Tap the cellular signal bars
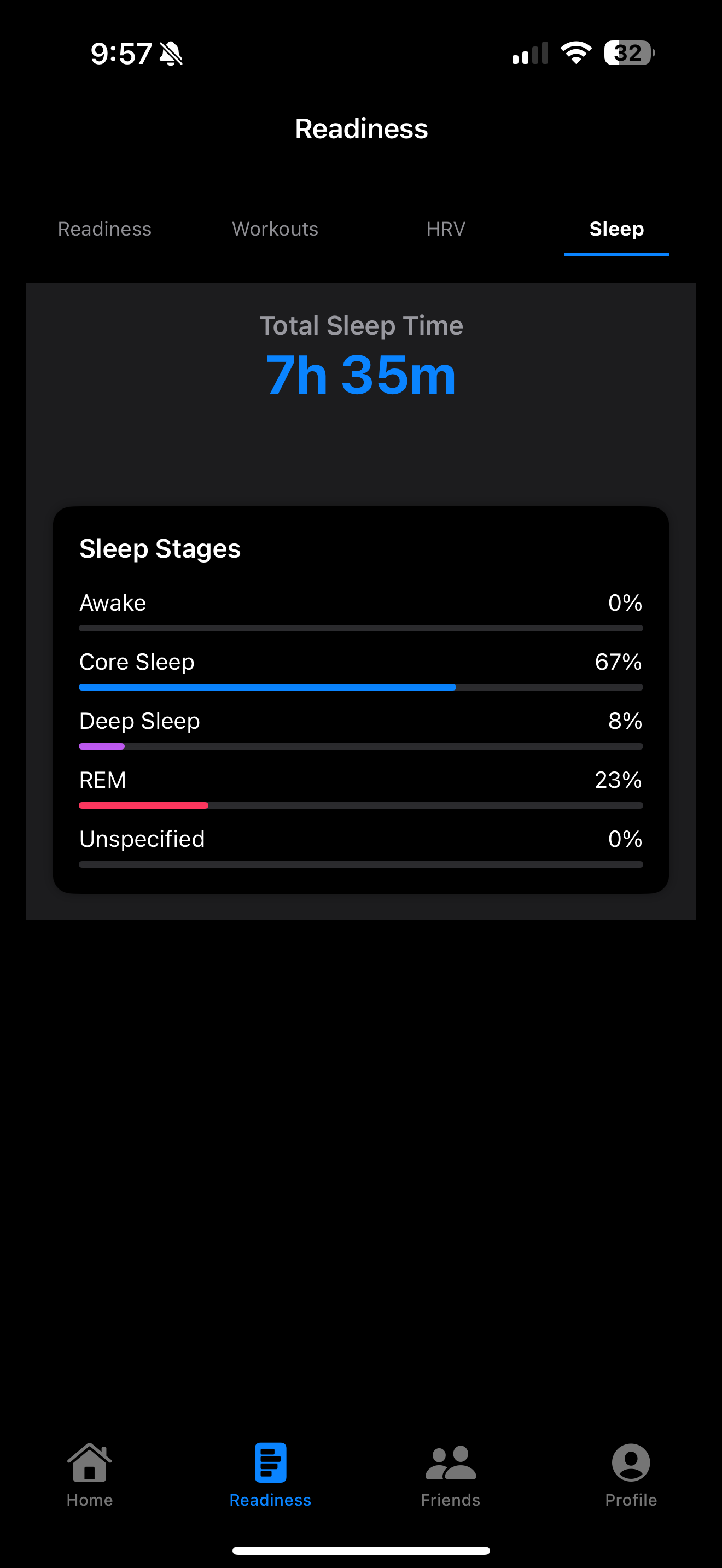Image resolution: width=722 pixels, height=1568 pixels. (530, 53)
